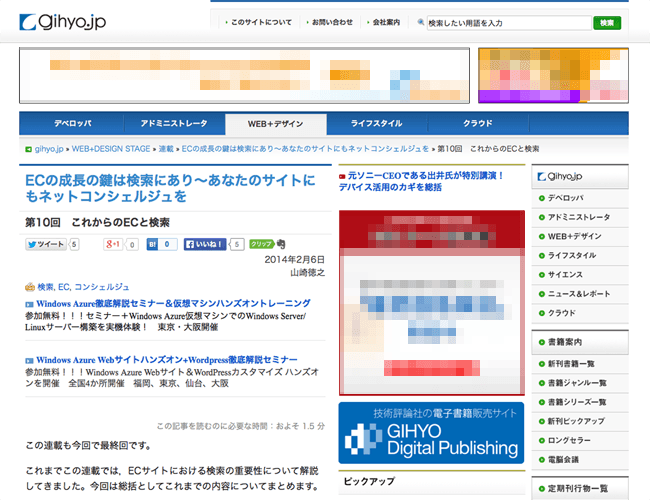Open the お問い合わせ contact link

pos(332,22)
